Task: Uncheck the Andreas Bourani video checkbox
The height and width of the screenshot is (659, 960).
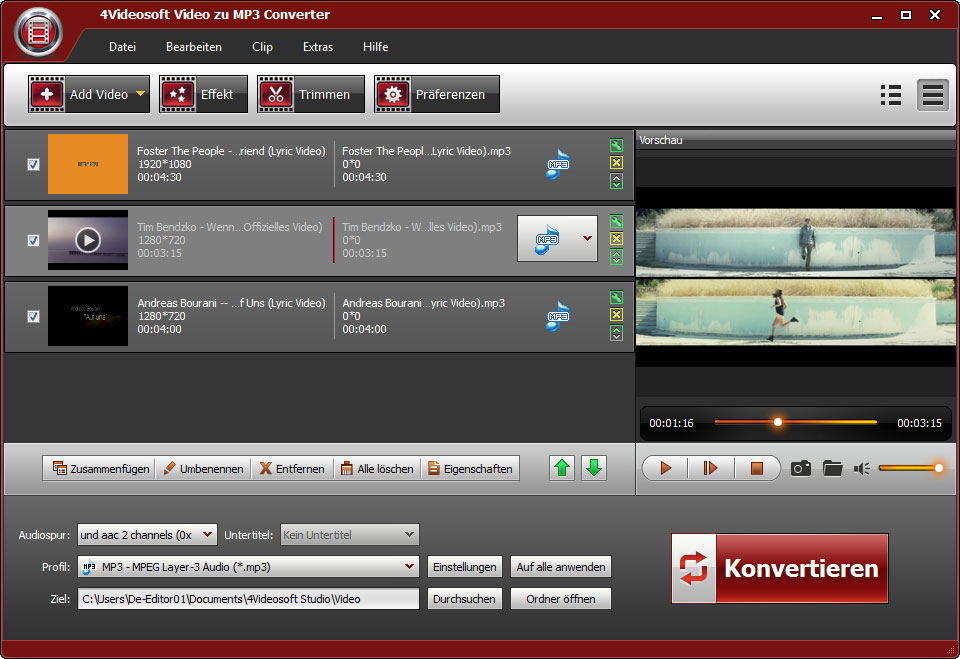Action: [x=34, y=316]
